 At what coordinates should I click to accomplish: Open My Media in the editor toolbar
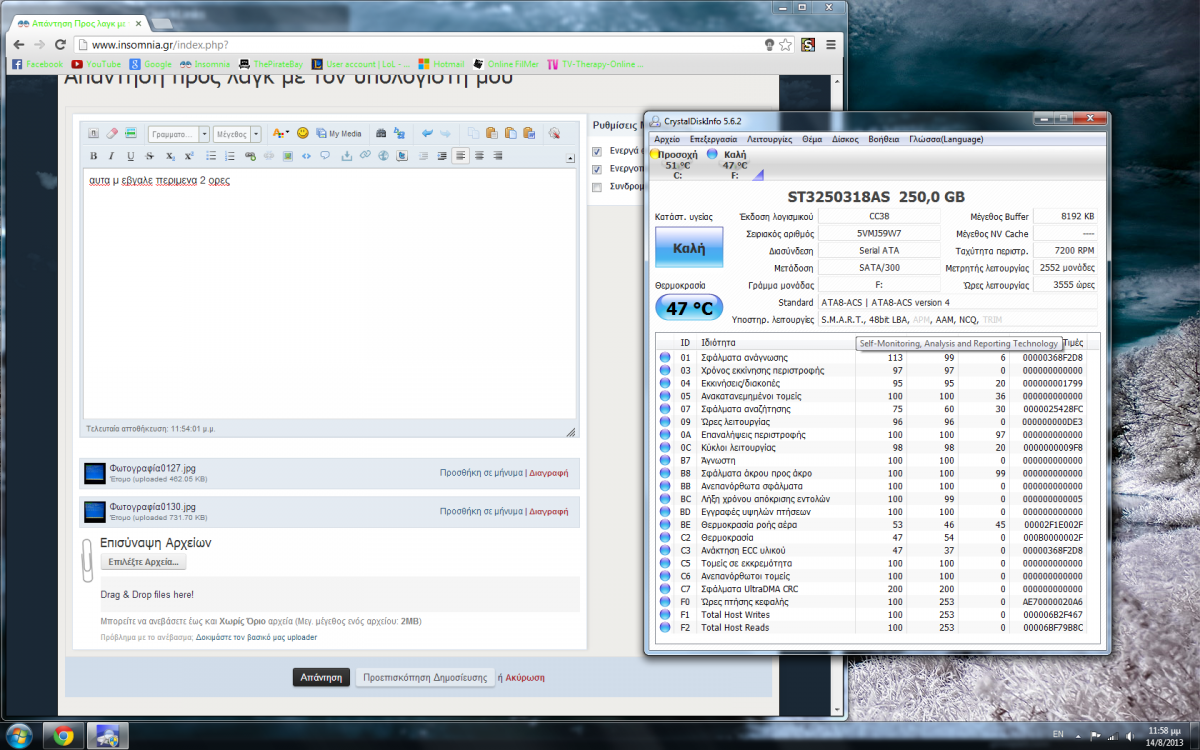pos(338,133)
